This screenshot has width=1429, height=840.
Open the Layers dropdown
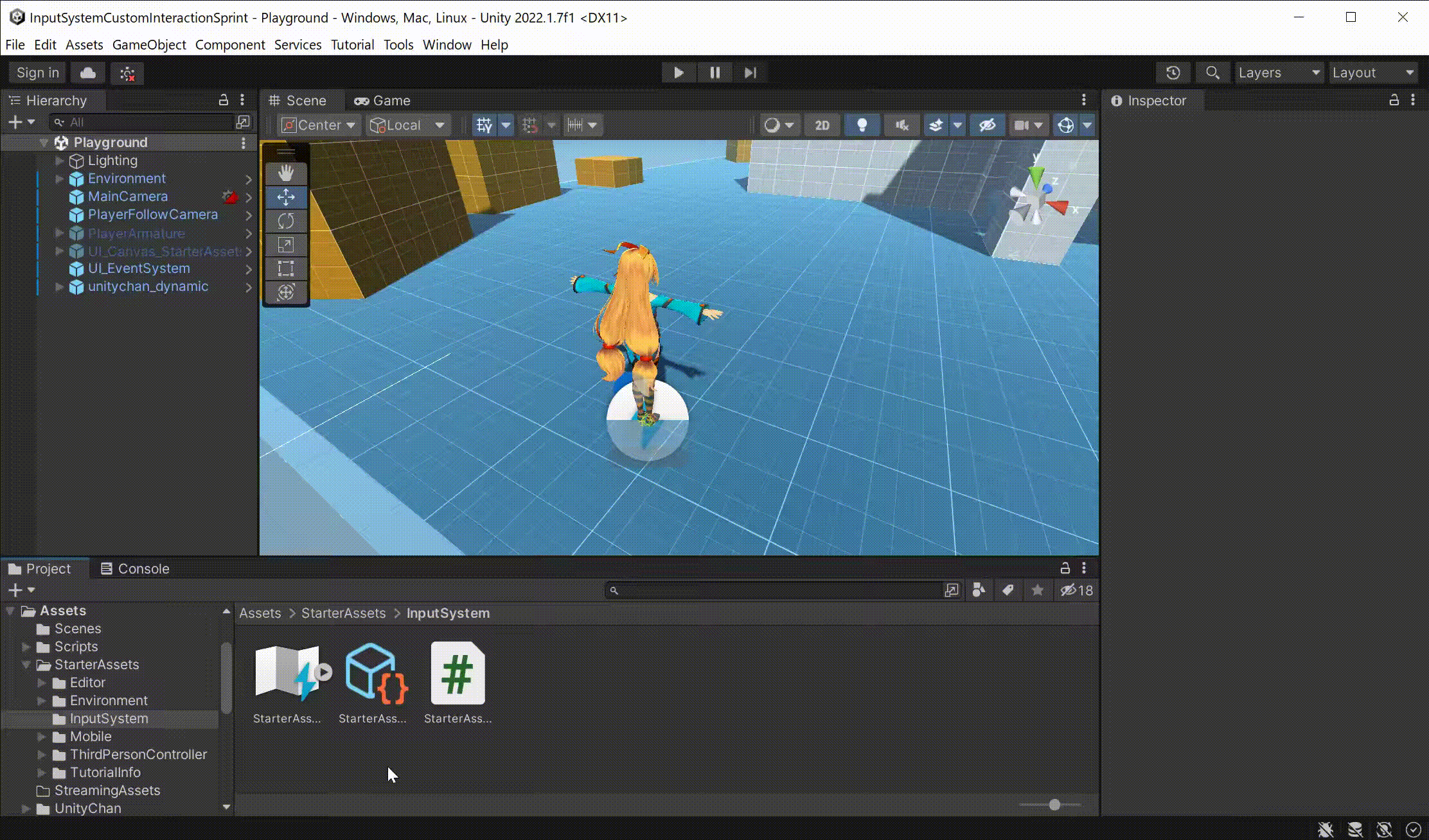pyautogui.click(x=1278, y=73)
